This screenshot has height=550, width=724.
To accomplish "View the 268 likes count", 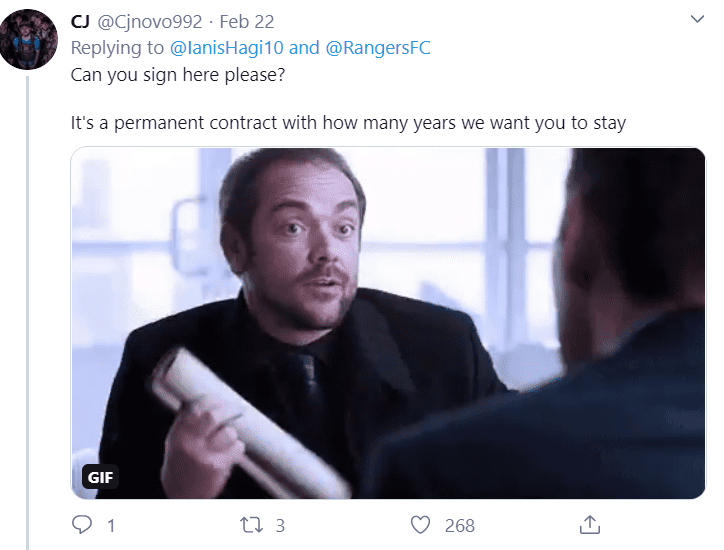I will pyautogui.click(x=459, y=526).
